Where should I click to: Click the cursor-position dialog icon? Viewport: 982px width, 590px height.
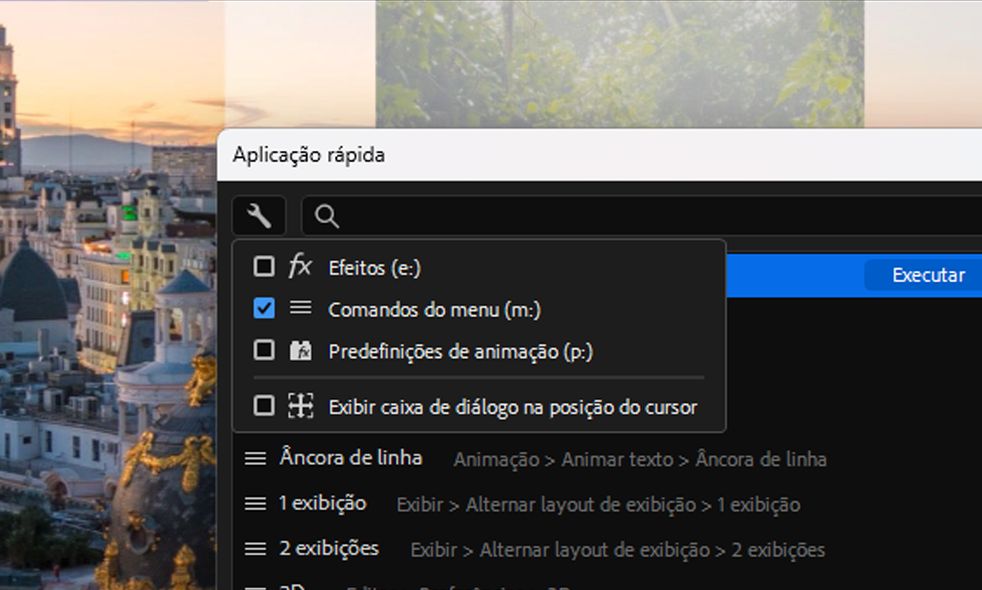[300, 406]
